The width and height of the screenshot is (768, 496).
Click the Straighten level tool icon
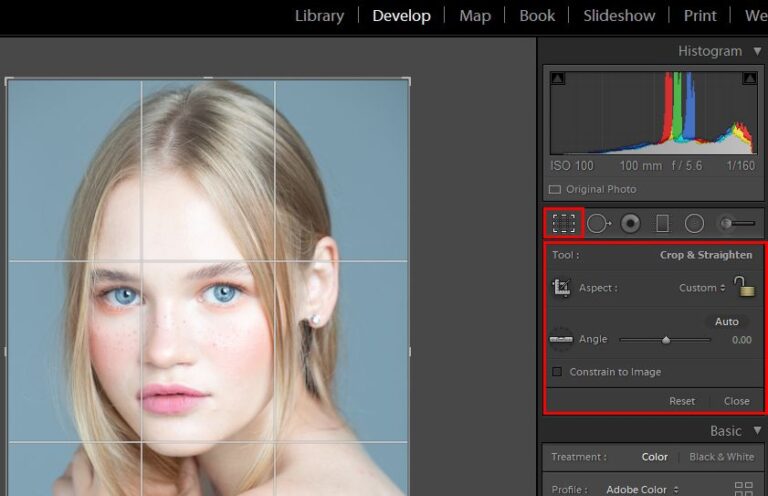561,340
